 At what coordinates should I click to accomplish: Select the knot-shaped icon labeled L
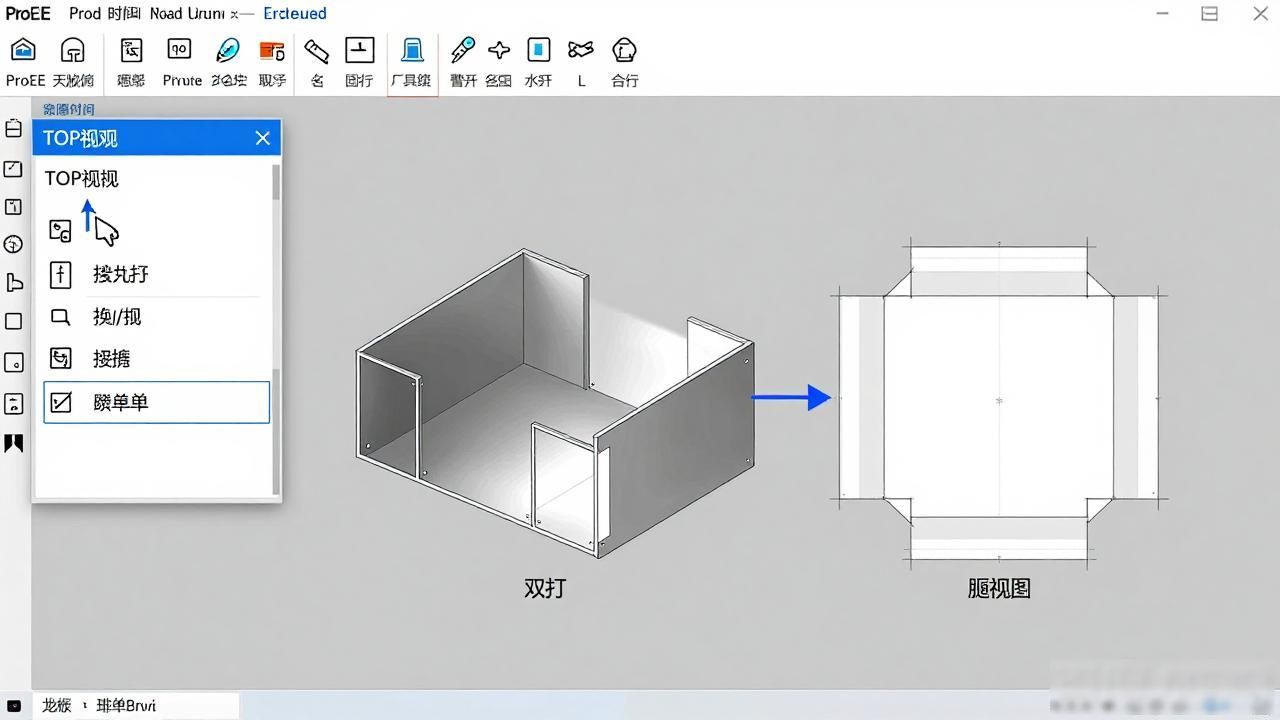(x=580, y=50)
